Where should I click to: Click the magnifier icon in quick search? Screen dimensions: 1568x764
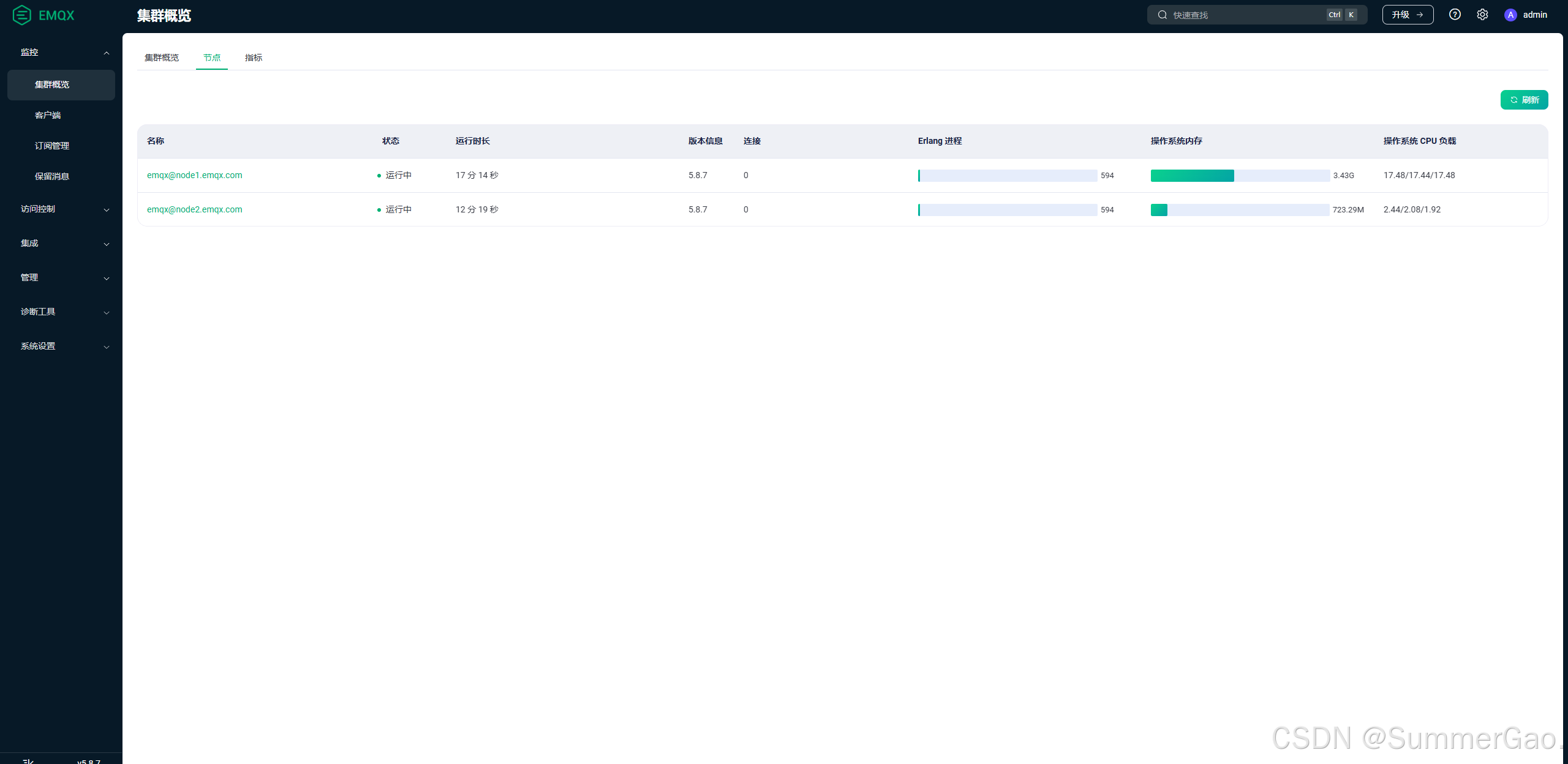[x=1162, y=15]
